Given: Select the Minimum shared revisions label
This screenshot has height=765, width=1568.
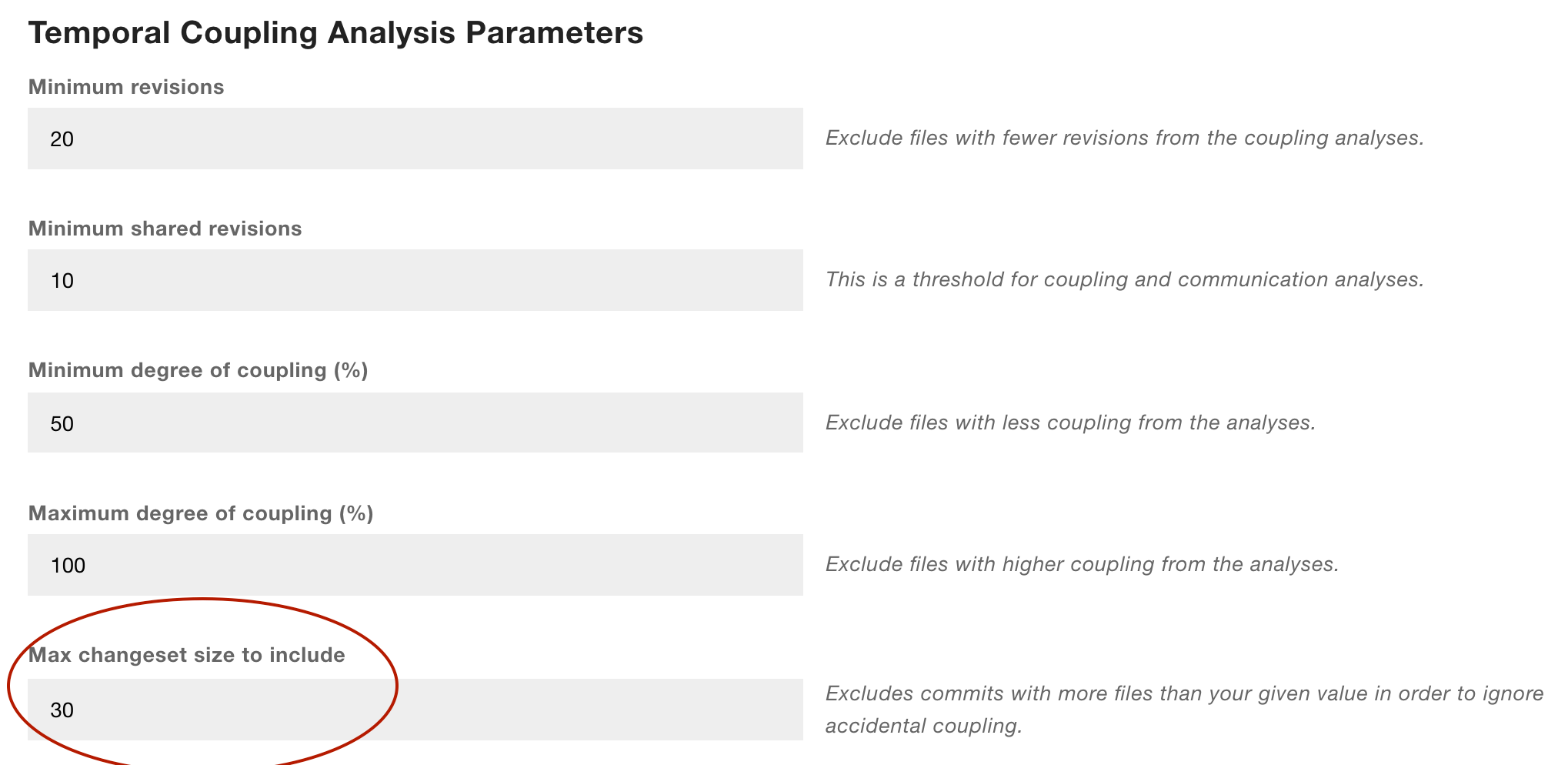Looking at the screenshot, I should pos(165,229).
